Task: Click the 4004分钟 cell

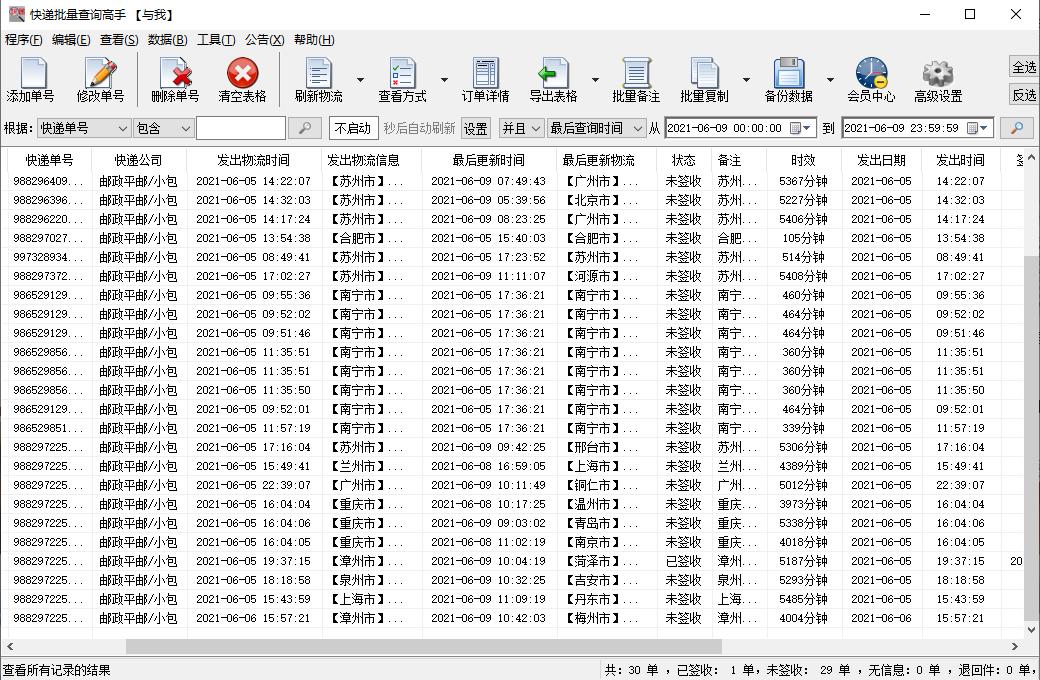Action: (x=803, y=618)
